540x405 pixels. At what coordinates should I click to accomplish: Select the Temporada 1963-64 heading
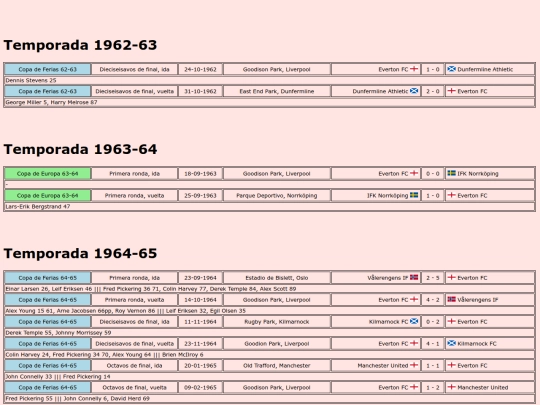pos(80,149)
